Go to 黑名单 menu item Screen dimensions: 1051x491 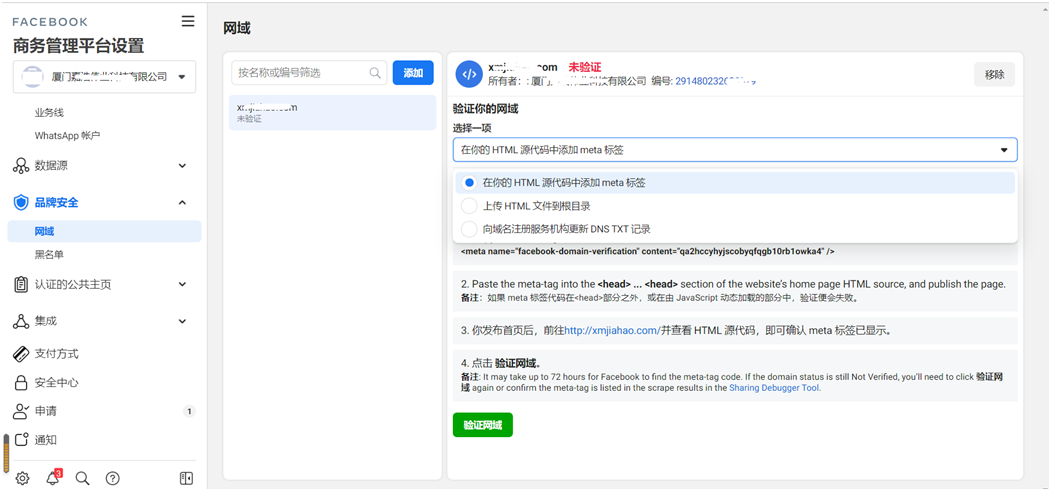pyautogui.click(x=49, y=255)
